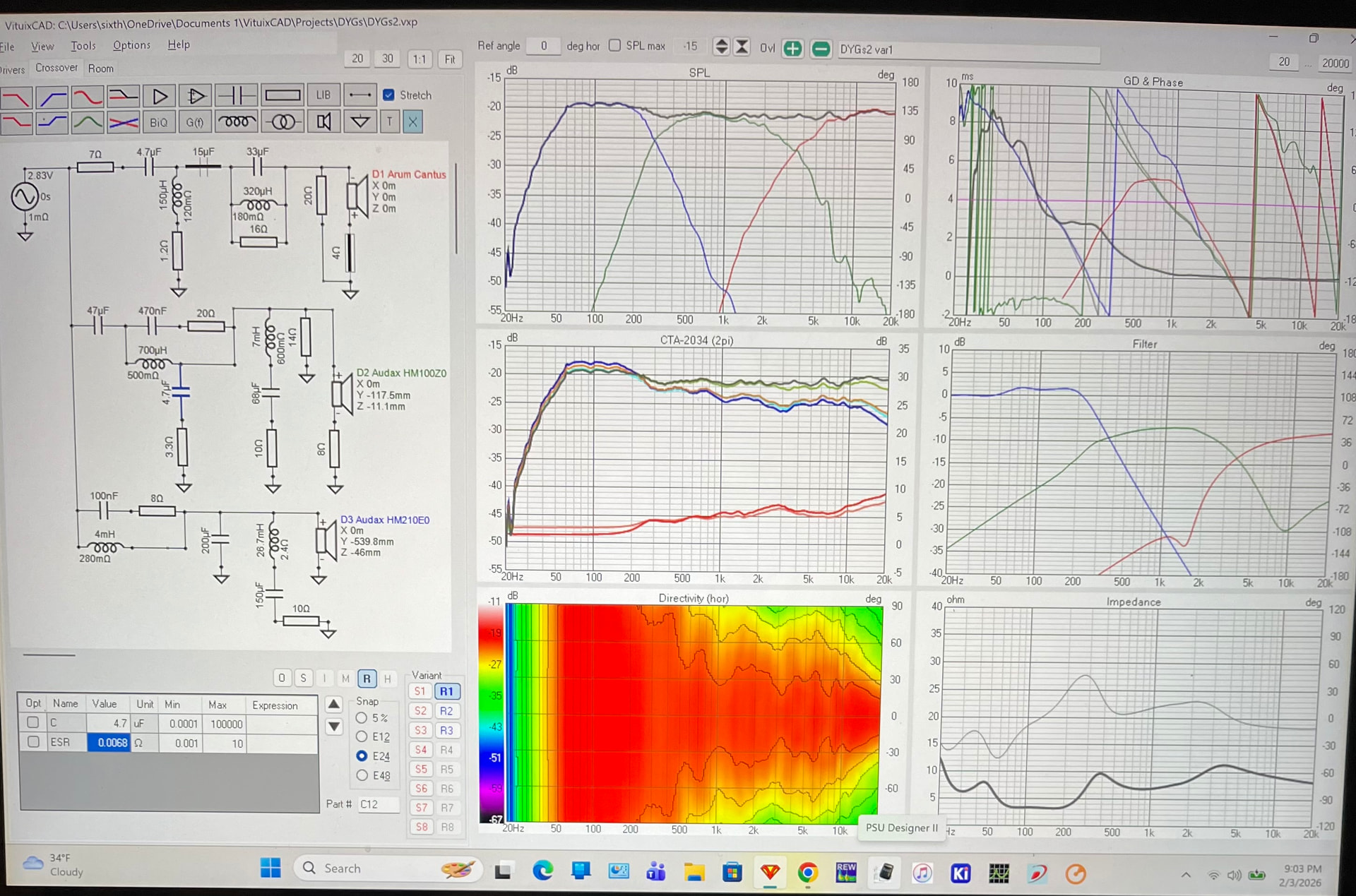Select the E12 snap radio button
The width and height of the screenshot is (1356, 896).
(x=362, y=736)
